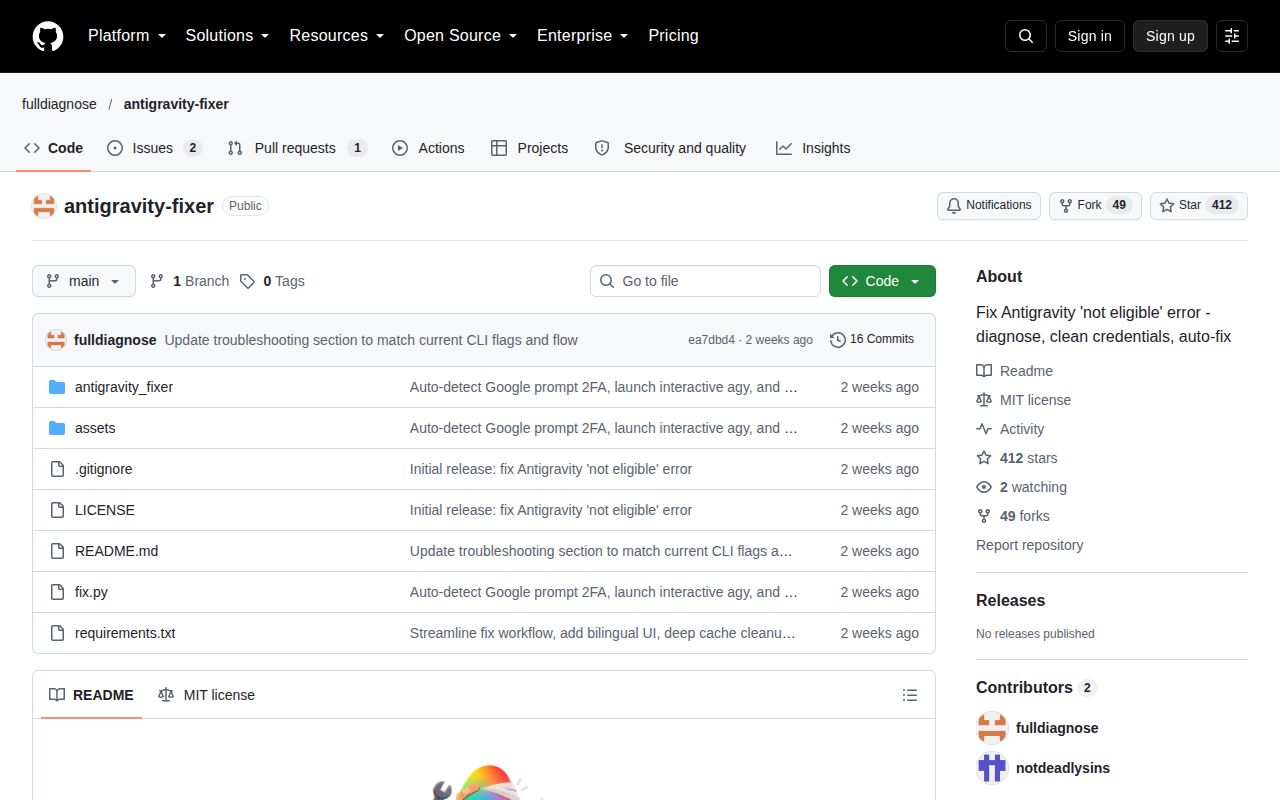The image size is (1280, 800).
Task: Open the fulldiagnose owner link in breadcrumb
Action: click(x=59, y=104)
